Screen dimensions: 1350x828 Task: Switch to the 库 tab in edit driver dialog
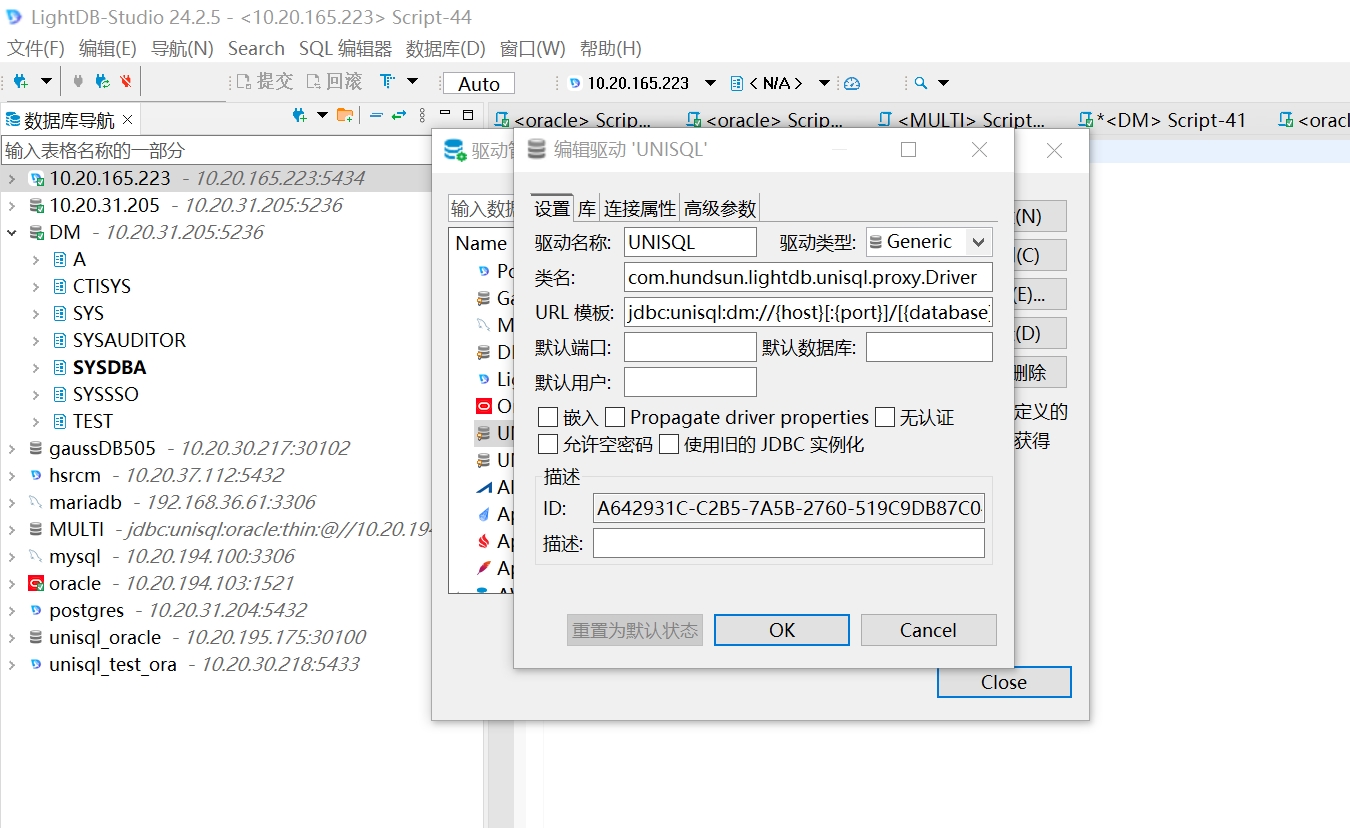(x=587, y=208)
